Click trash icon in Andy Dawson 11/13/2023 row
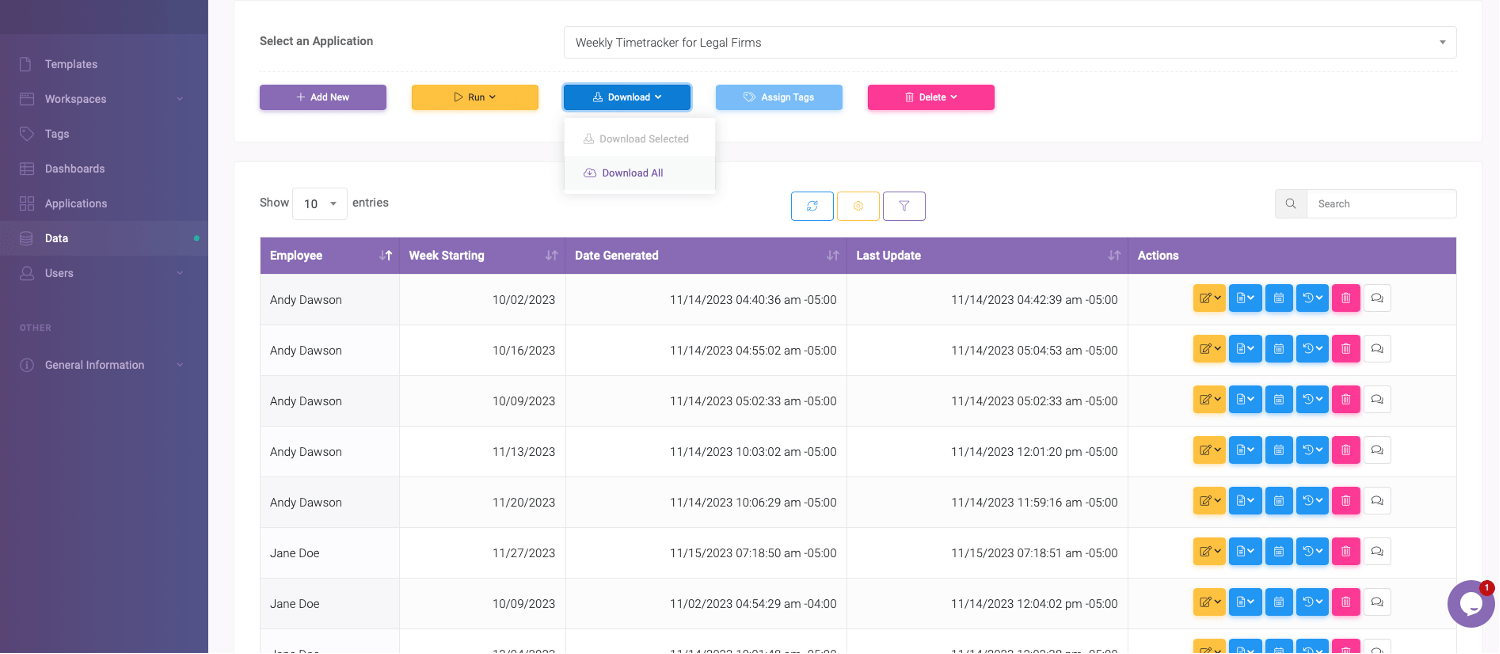Screen dimensions: 1500x654 pyautogui.click(x=1346, y=450)
